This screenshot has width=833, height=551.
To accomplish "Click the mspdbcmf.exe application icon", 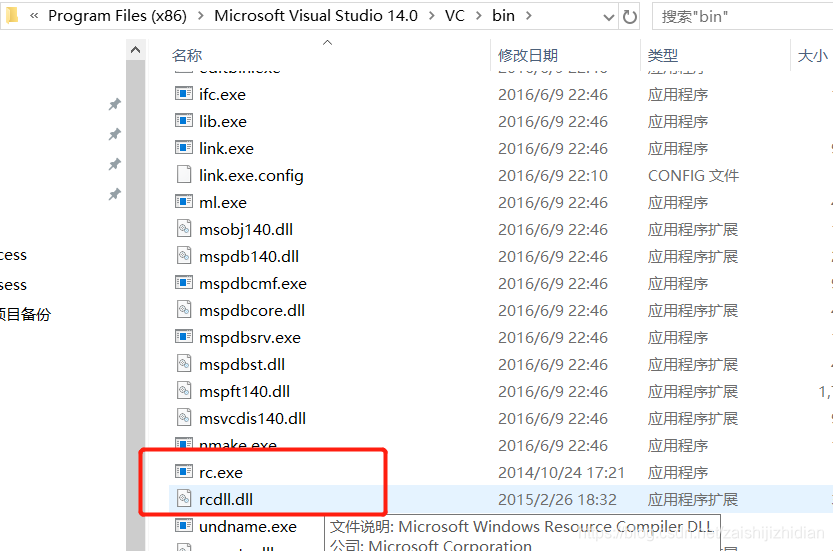I will tap(184, 283).
